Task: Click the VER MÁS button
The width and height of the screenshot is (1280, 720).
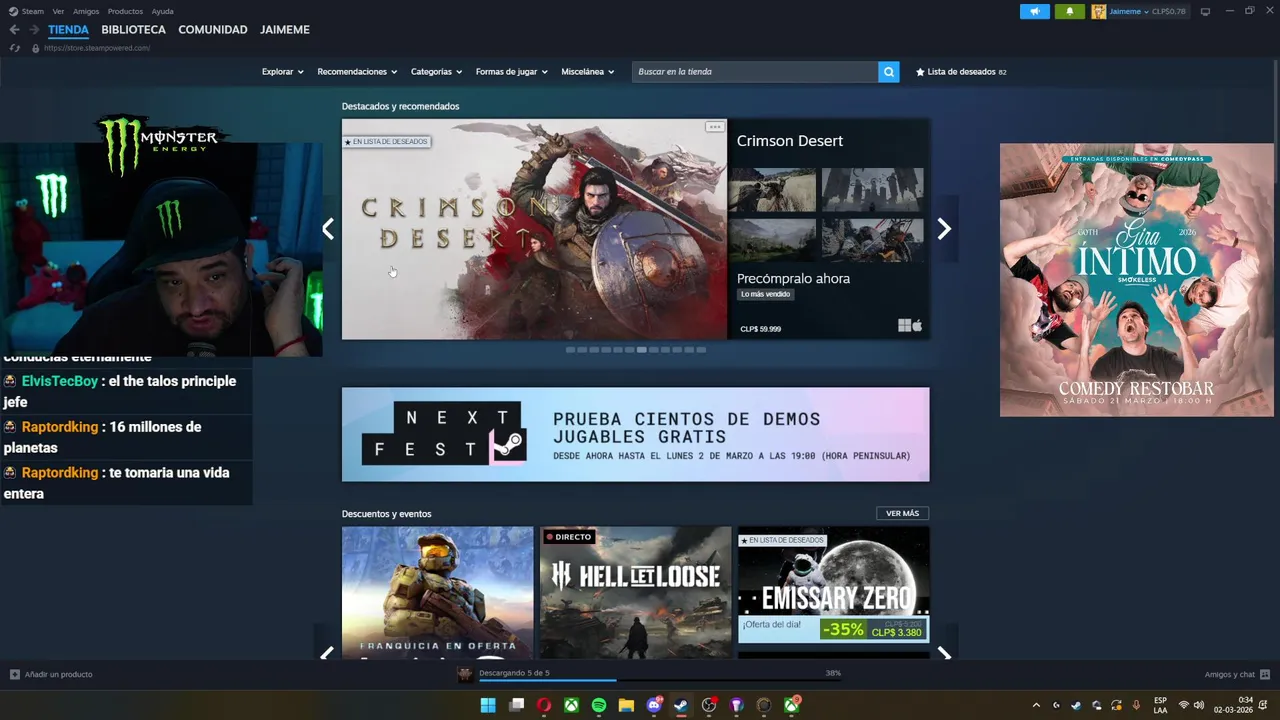Action: 902,513
